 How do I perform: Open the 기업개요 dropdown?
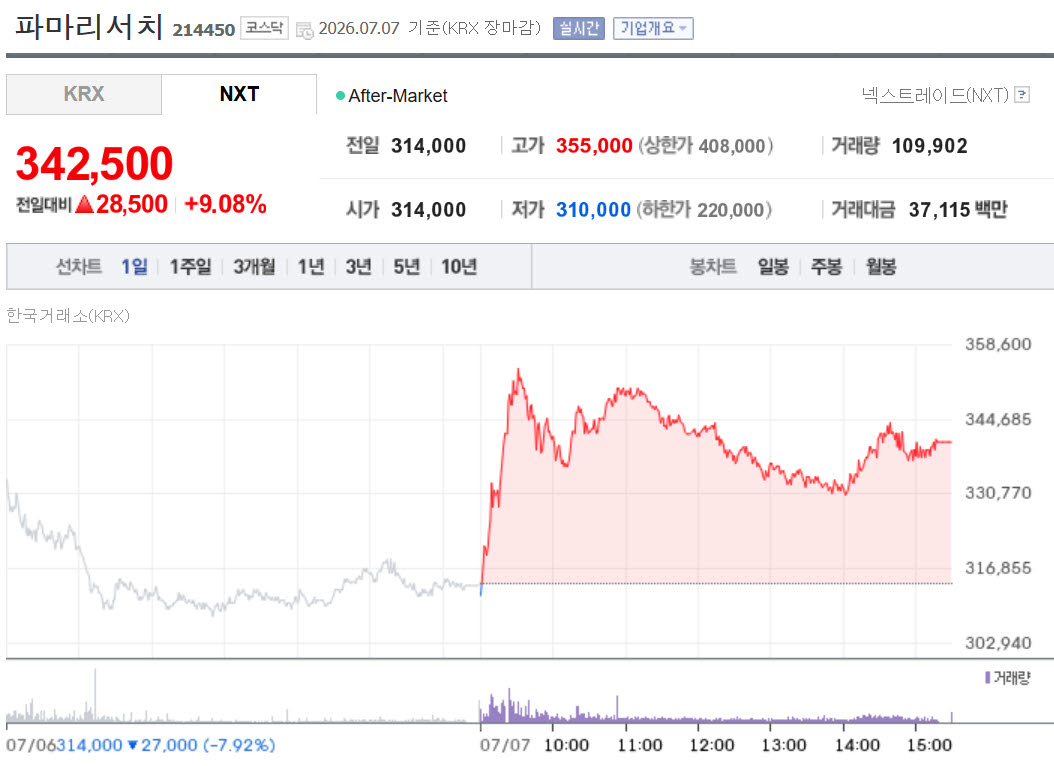click(x=653, y=28)
